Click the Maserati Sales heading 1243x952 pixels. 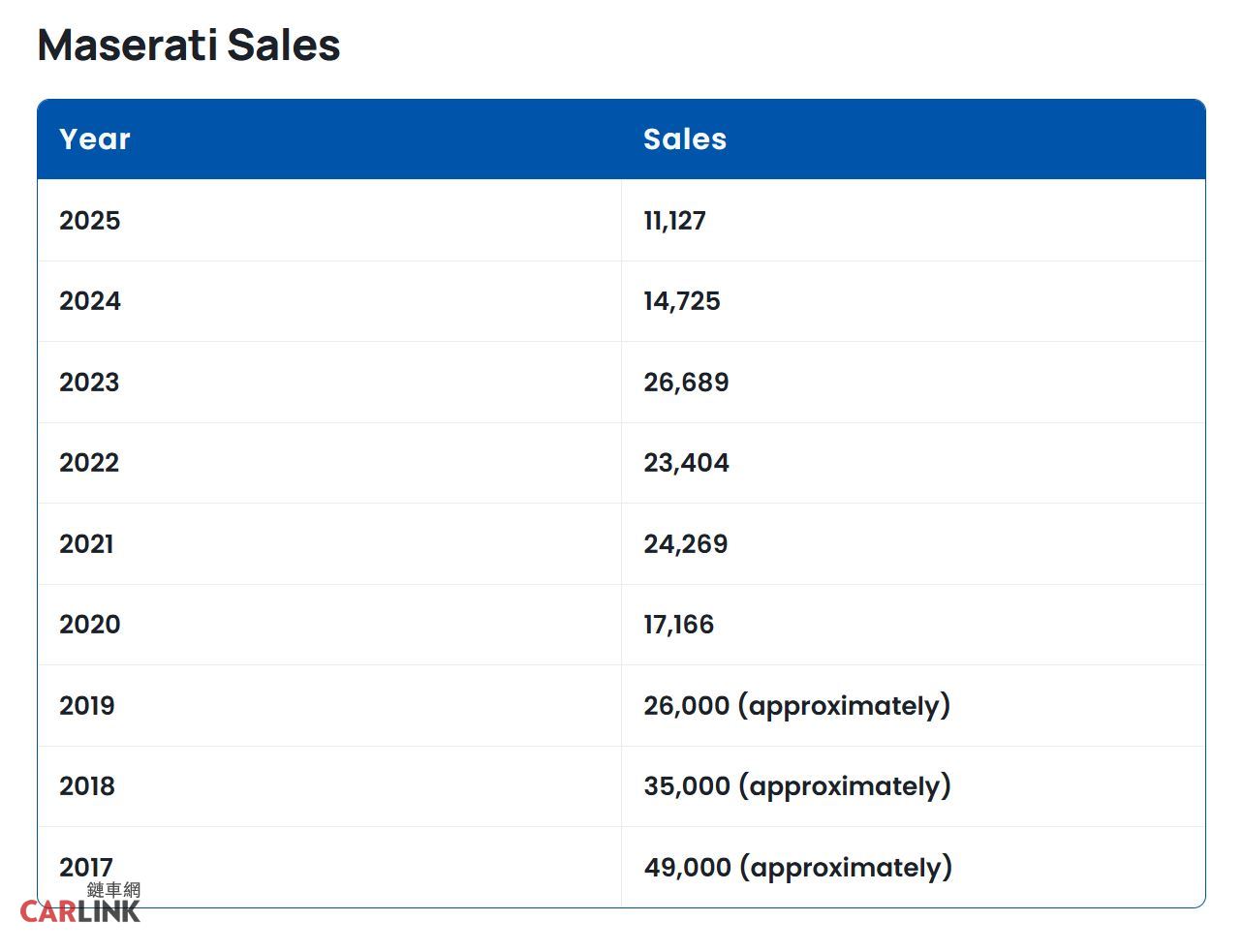click(189, 46)
